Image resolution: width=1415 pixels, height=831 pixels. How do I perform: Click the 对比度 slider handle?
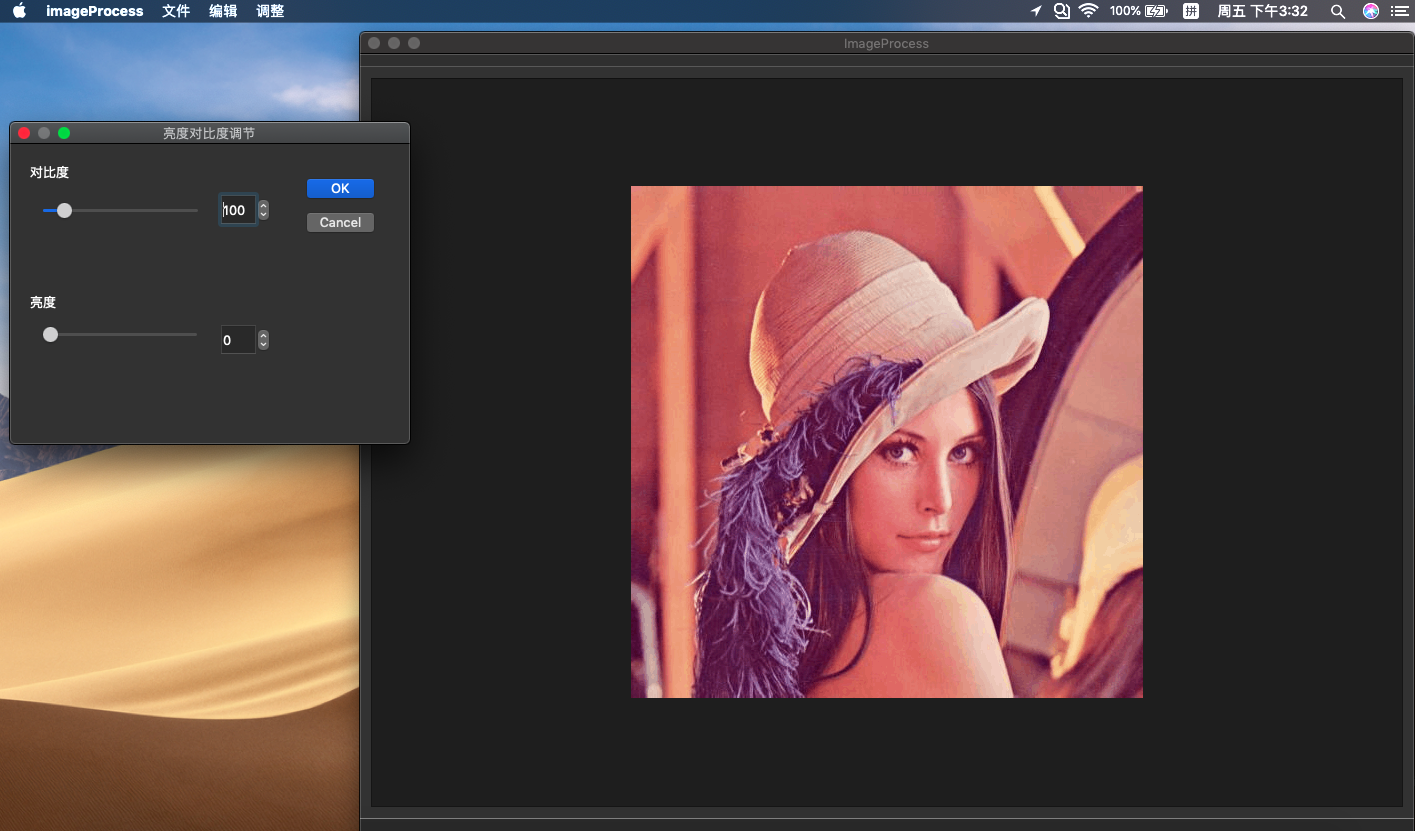(x=64, y=210)
